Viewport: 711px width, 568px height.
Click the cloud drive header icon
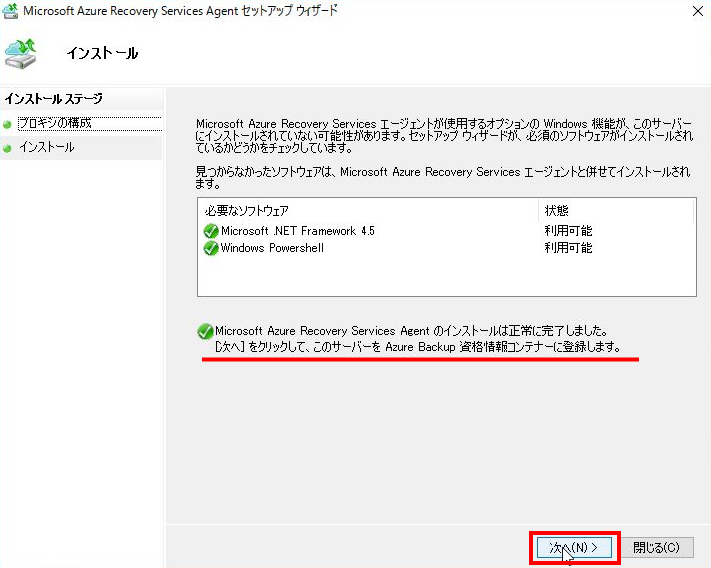pos(20,53)
